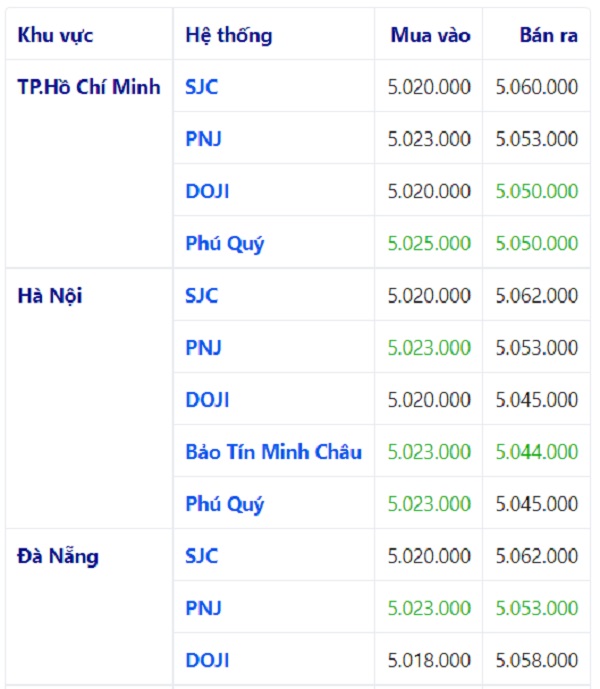Open the Phú Quý link under TP.Hồ Chí Minh
Screen dimensions: 600x689
(x=225, y=243)
